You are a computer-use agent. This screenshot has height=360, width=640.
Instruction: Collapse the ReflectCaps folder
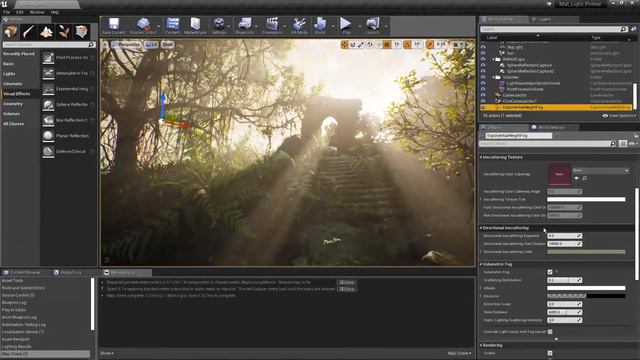pyautogui.click(x=493, y=59)
